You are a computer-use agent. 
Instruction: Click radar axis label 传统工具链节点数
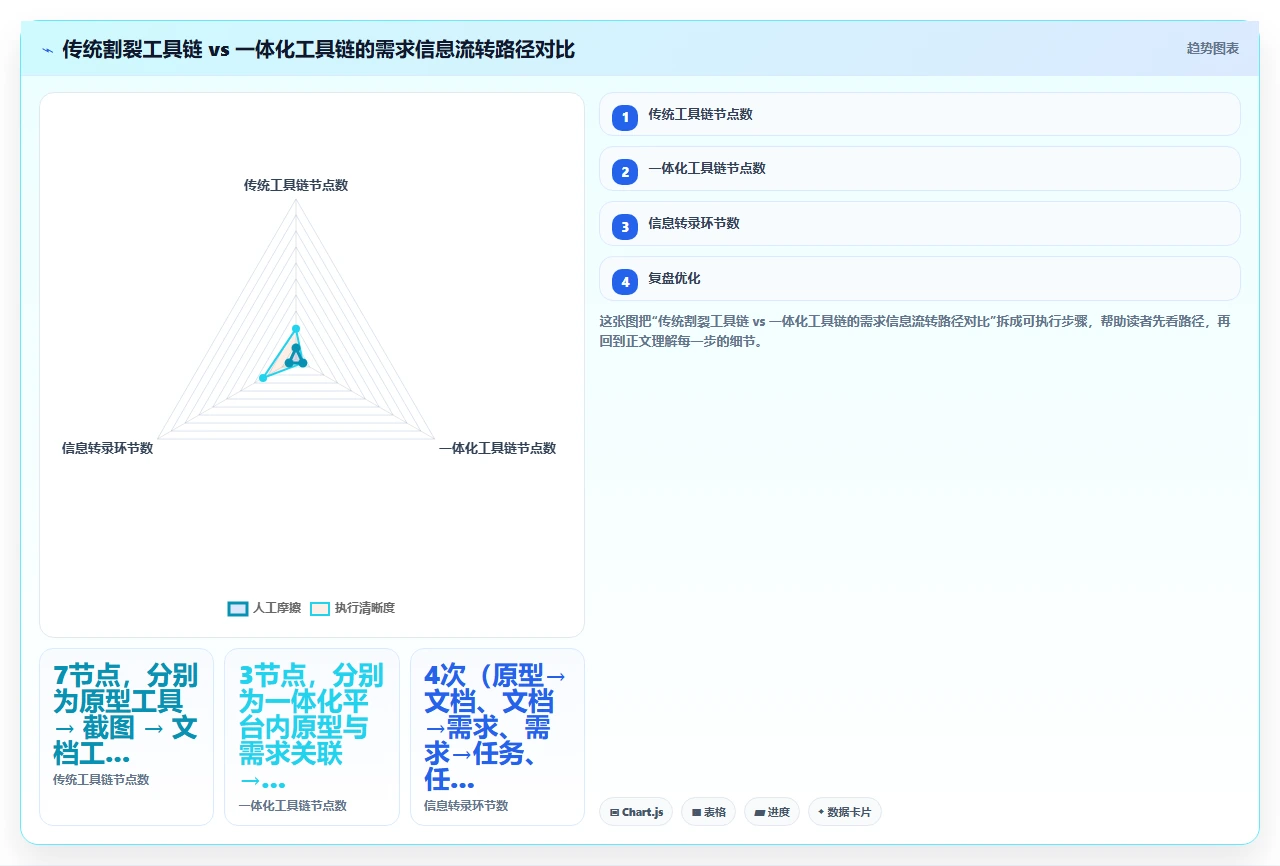coord(296,185)
